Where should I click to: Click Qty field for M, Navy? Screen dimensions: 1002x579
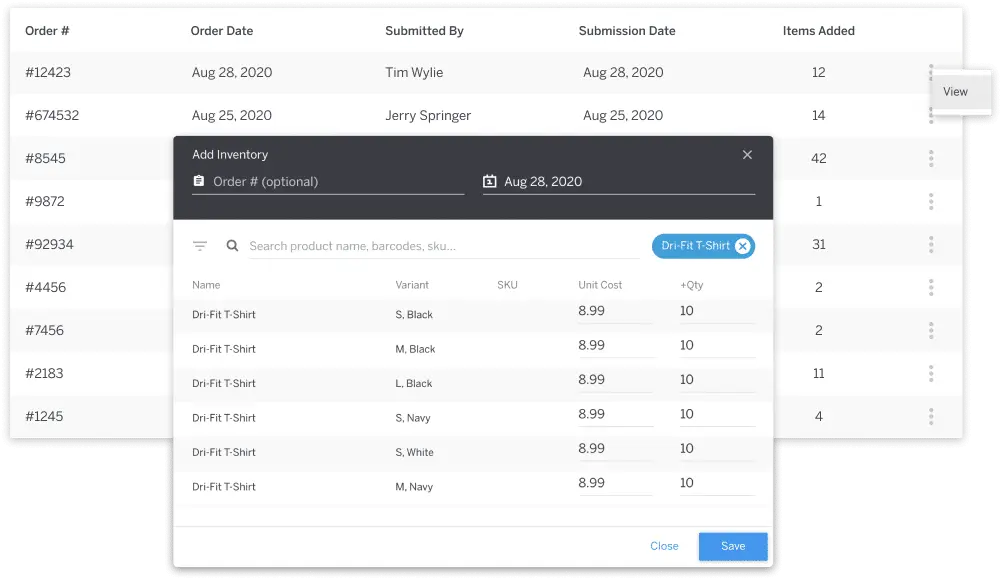717,484
